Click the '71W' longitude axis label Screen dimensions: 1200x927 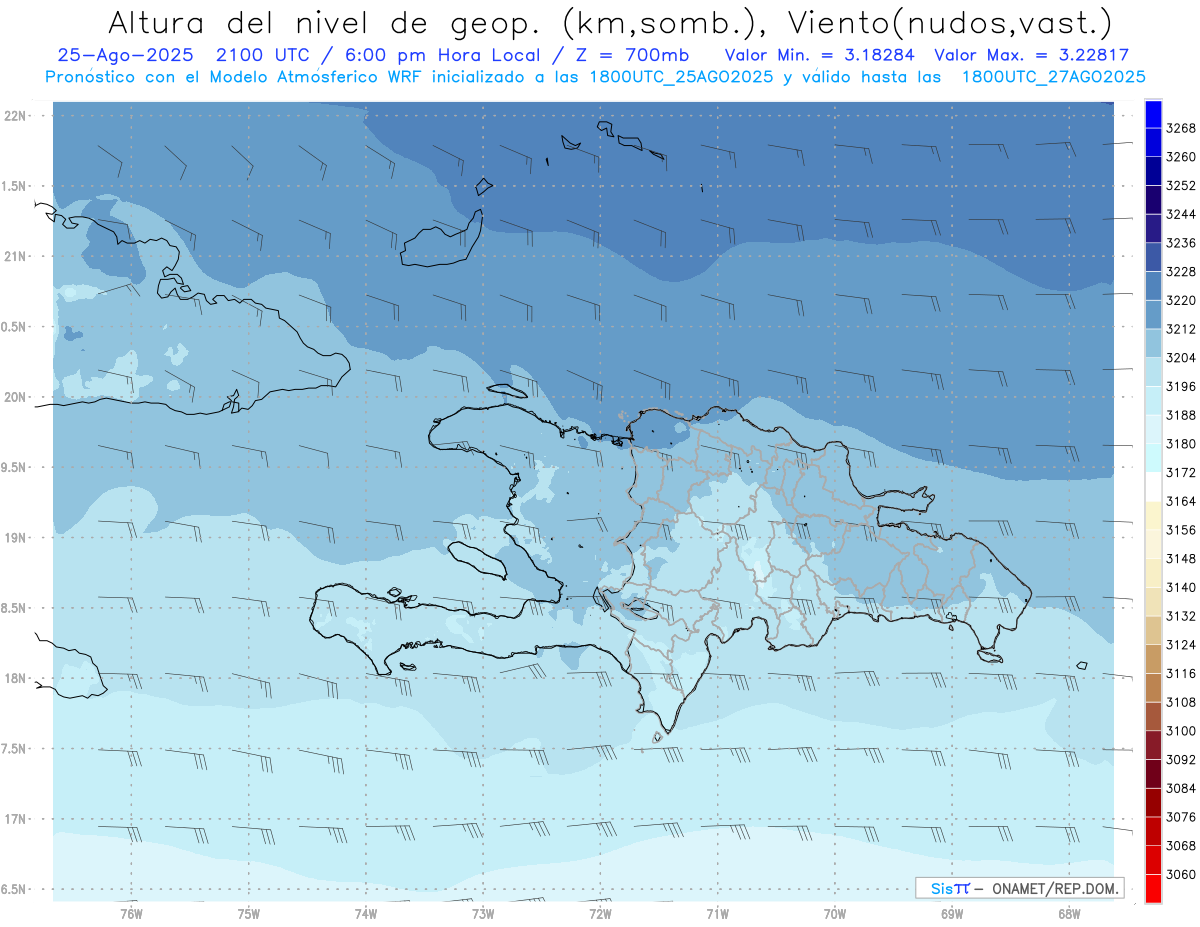(717, 913)
